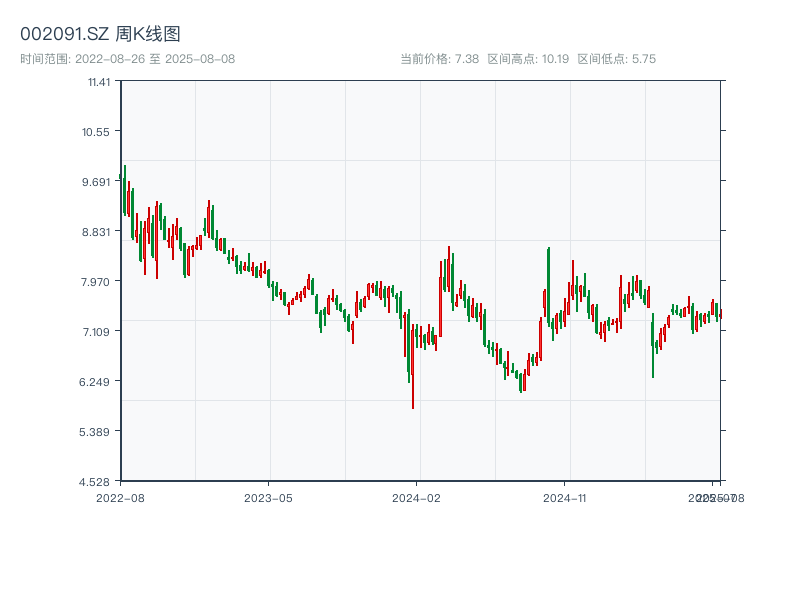800x600 pixels.
Task: Click the 当前价格 7.38 label
Action: tap(440, 59)
